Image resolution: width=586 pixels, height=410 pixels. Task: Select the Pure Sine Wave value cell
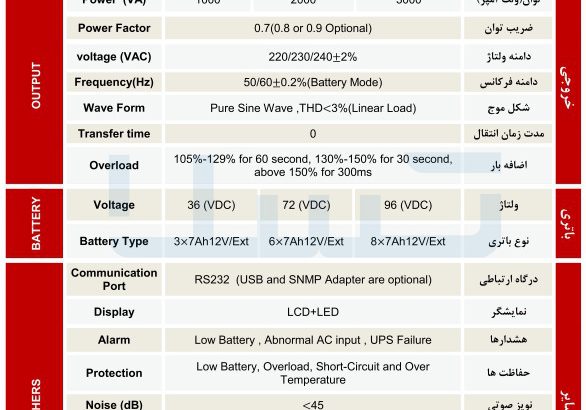point(313,108)
